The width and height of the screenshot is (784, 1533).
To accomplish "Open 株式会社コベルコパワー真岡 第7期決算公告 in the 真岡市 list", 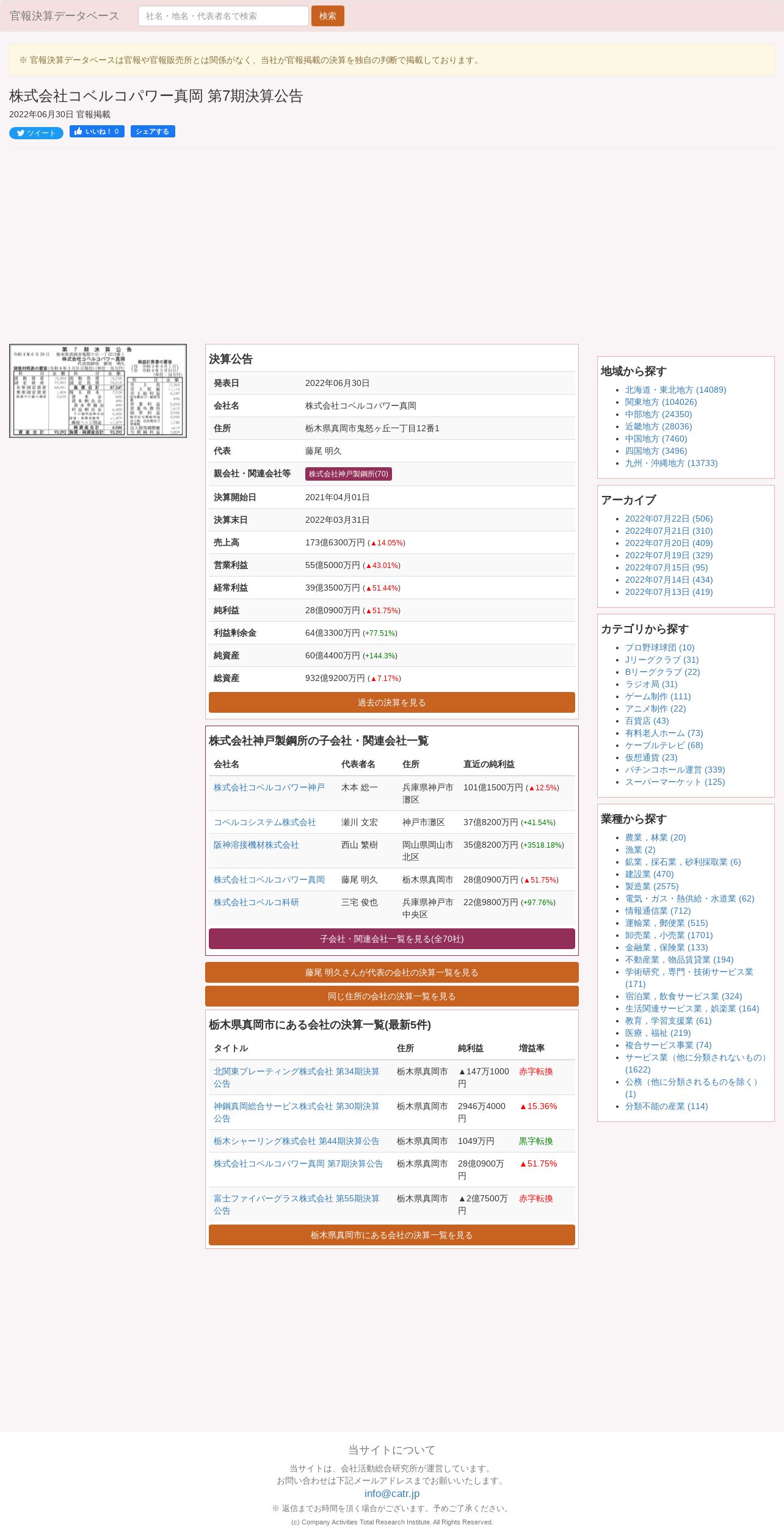I will 299,1163.
